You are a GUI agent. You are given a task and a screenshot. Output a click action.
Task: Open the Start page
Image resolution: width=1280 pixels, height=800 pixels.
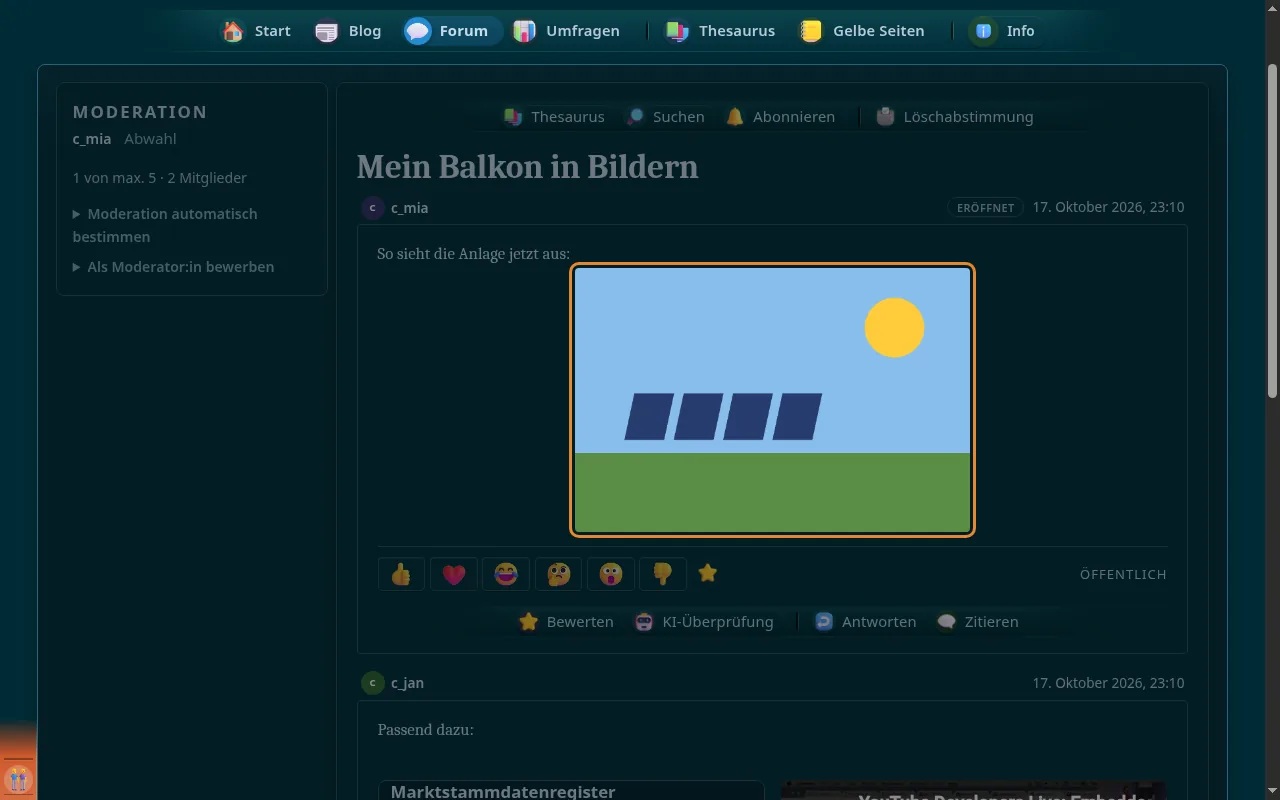[x=256, y=31]
